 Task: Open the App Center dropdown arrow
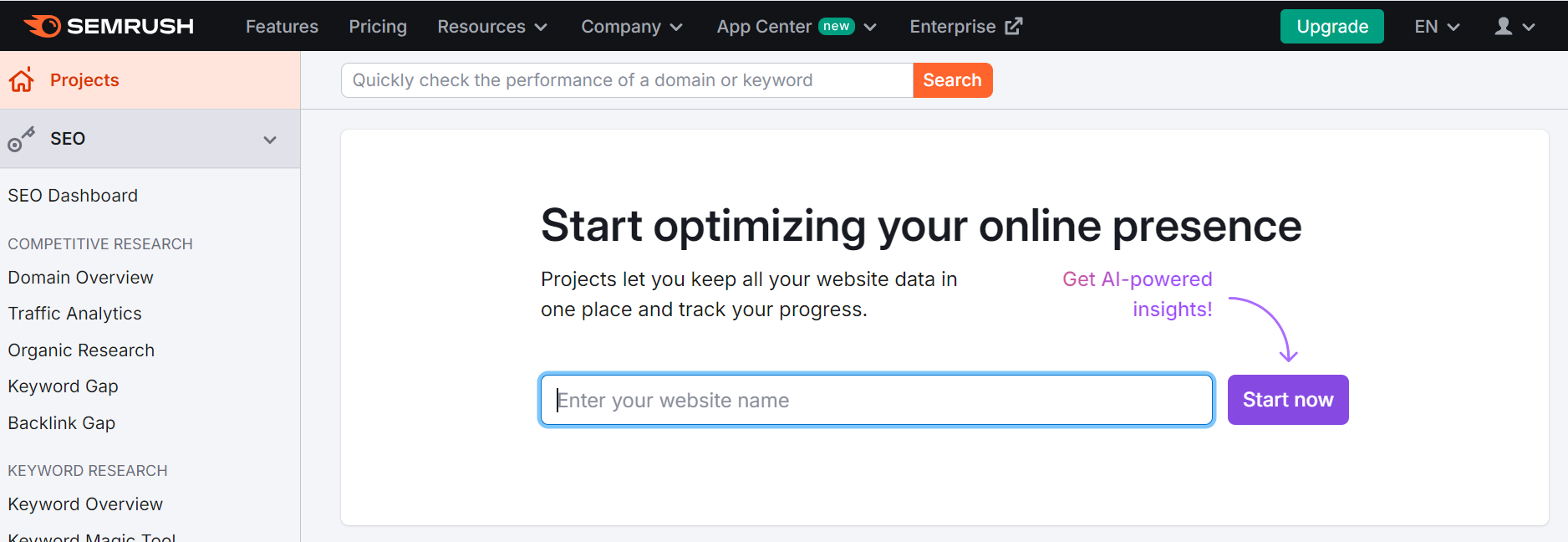click(870, 28)
